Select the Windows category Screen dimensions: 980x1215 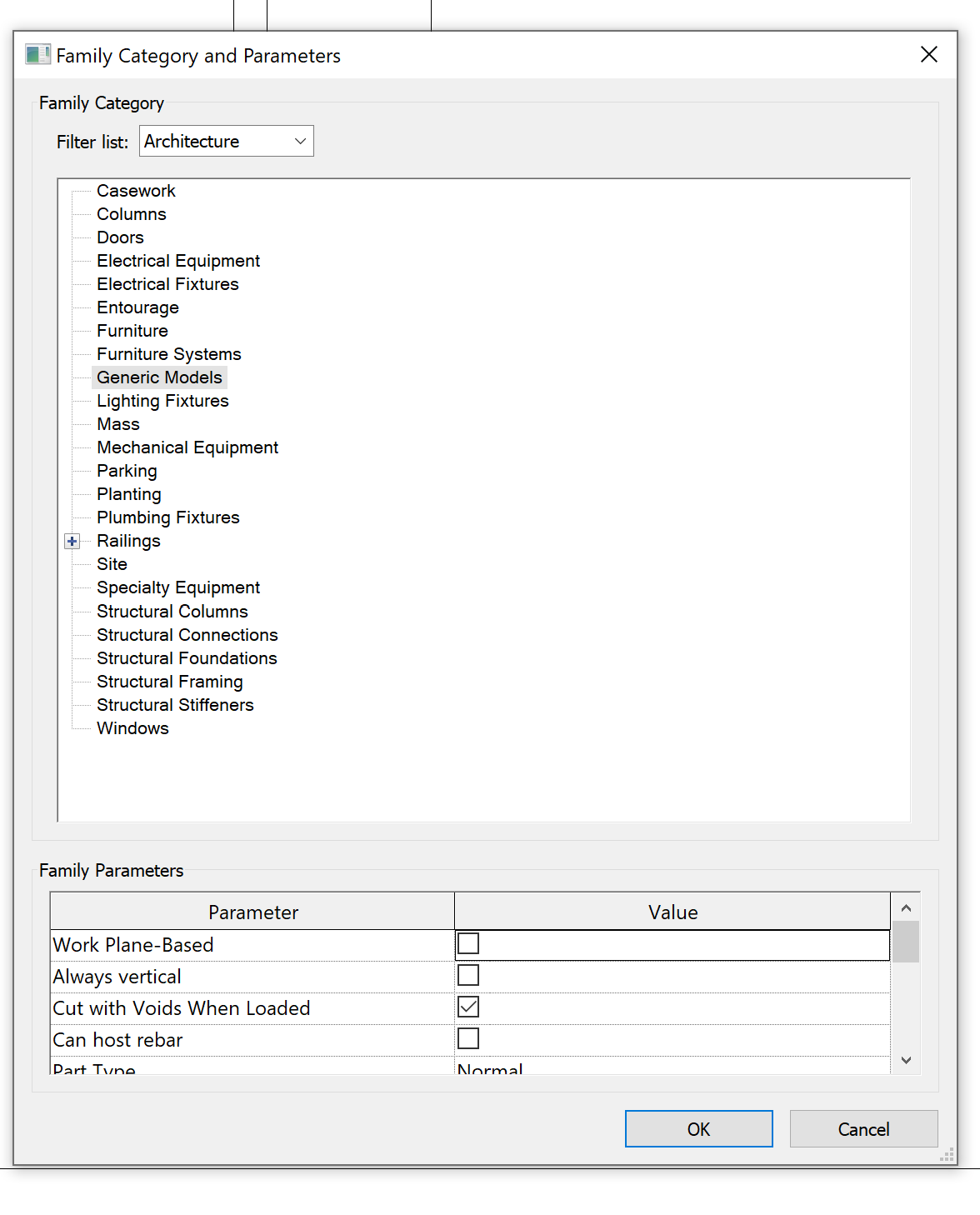pos(132,727)
